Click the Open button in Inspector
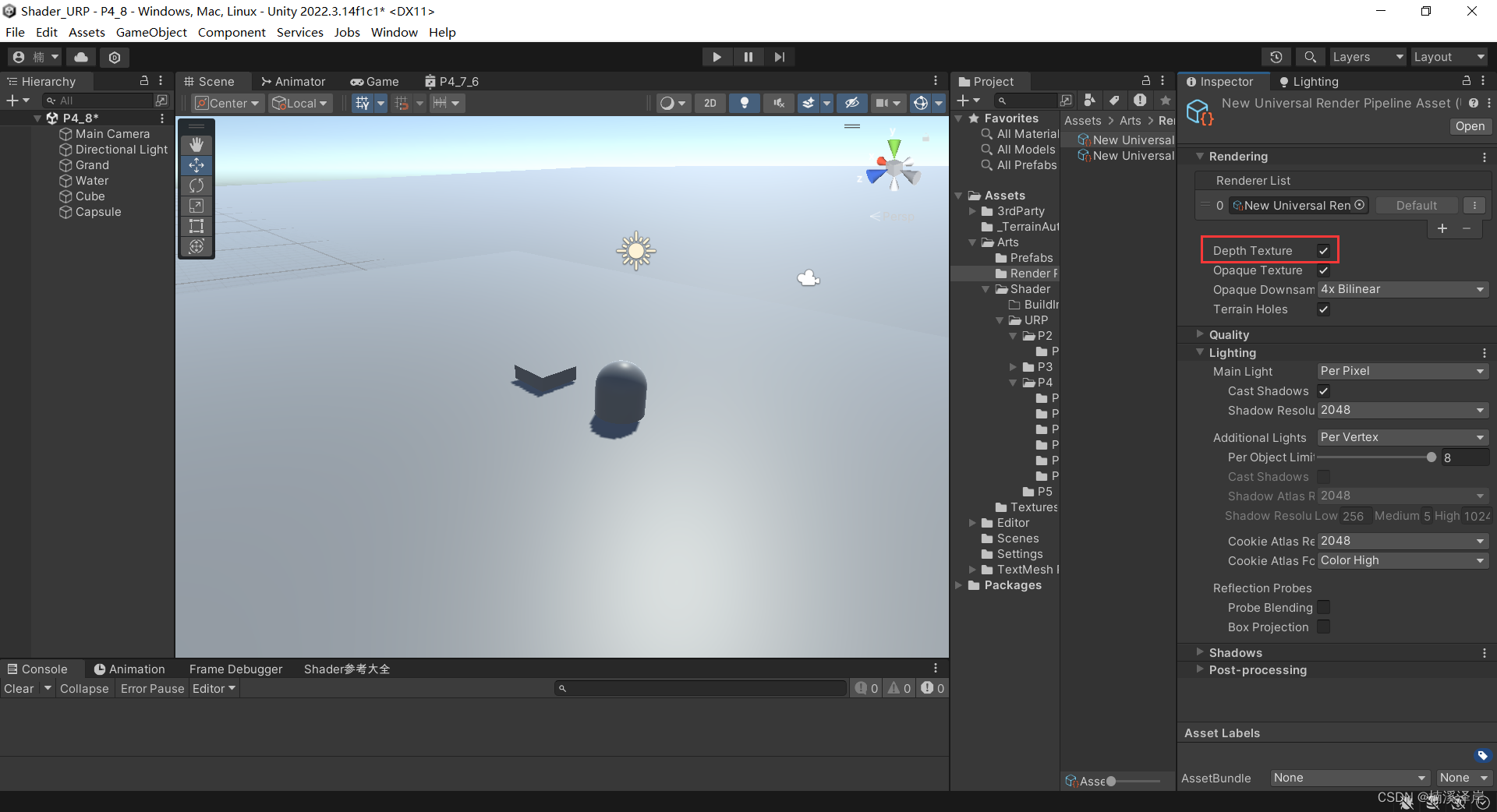 tap(1470, 126)
